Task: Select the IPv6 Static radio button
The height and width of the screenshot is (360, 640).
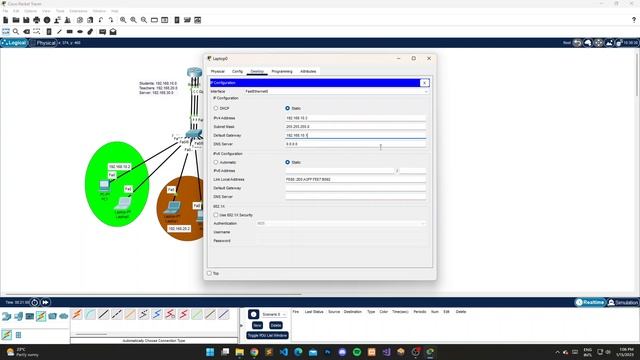Action: 287,162
